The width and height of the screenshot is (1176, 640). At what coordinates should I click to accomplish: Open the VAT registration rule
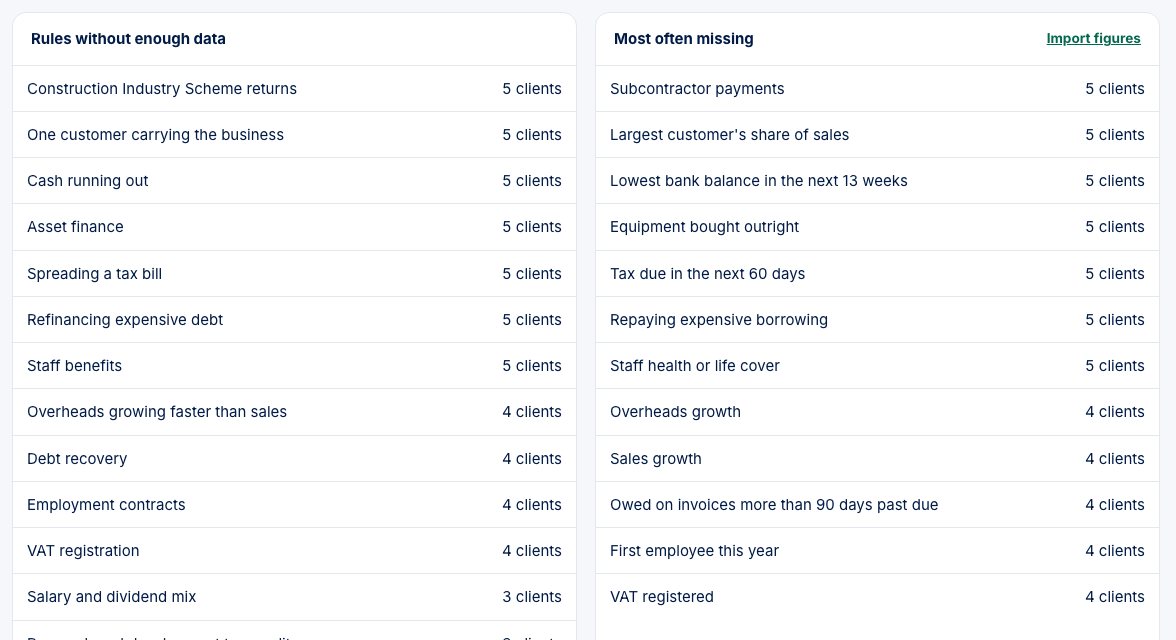coord(294,551)
